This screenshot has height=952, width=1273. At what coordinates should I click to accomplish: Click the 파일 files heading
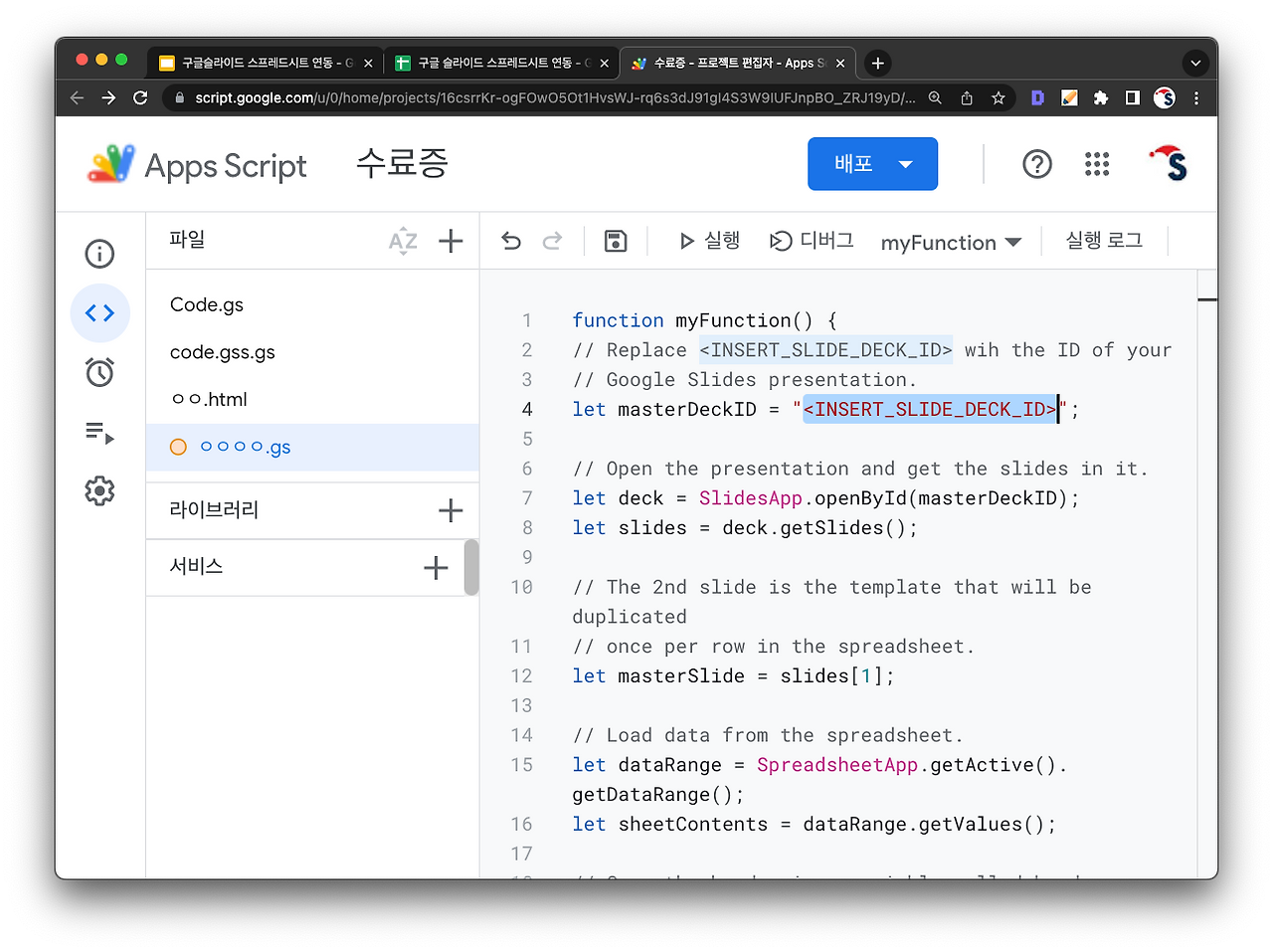tap(187, 239)
